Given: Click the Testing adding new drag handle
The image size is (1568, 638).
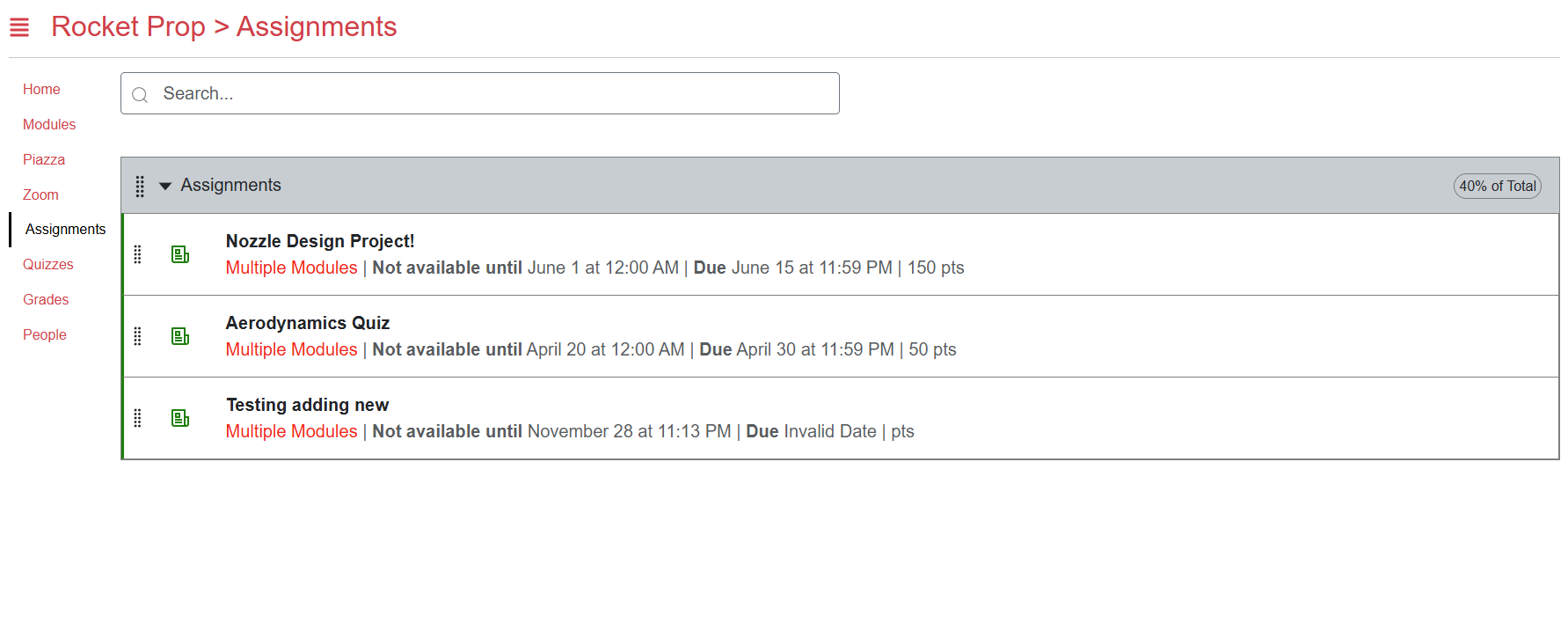Looking at the screenshot, I should (x=137, y=418).
